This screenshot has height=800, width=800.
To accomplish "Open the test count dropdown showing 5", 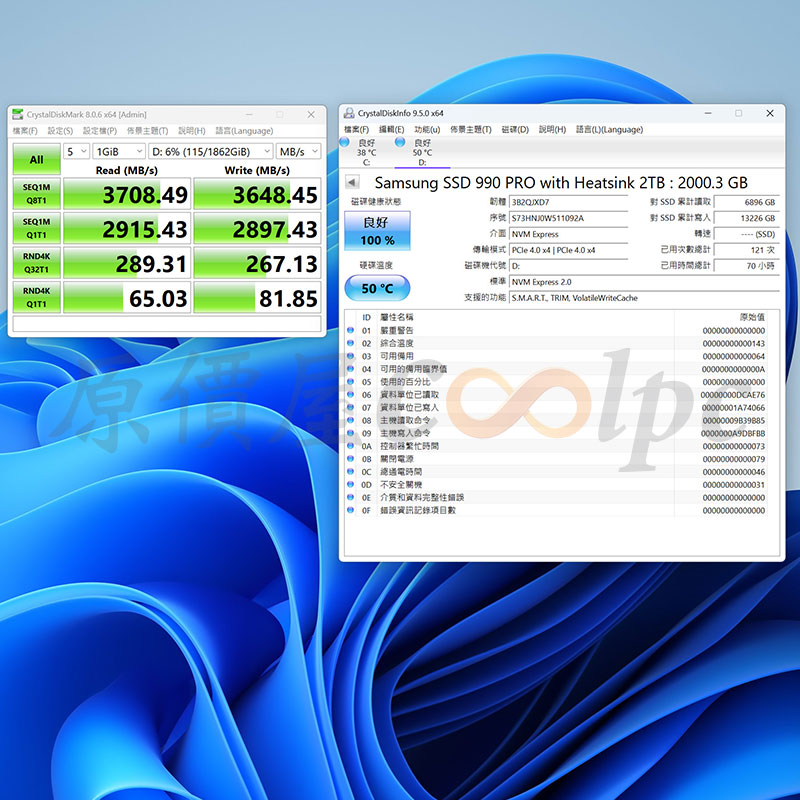I will tap(77, 152).
